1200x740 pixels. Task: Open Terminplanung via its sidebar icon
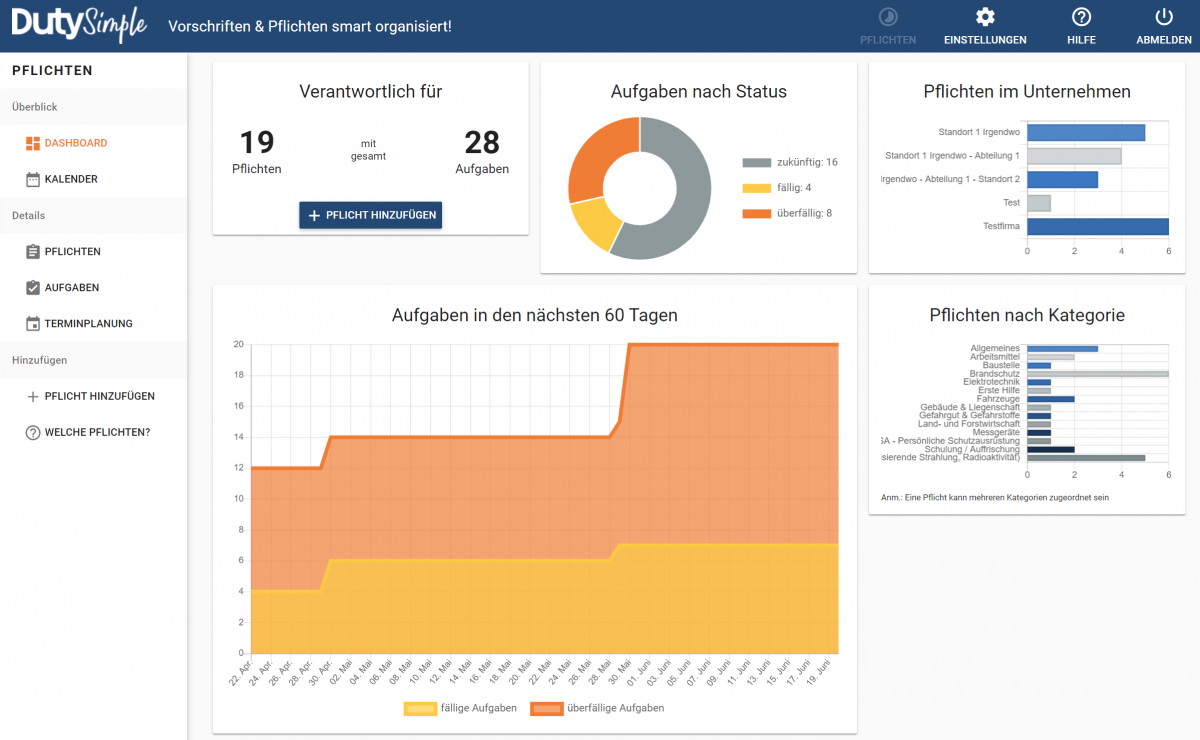click(x=33, y=324)
